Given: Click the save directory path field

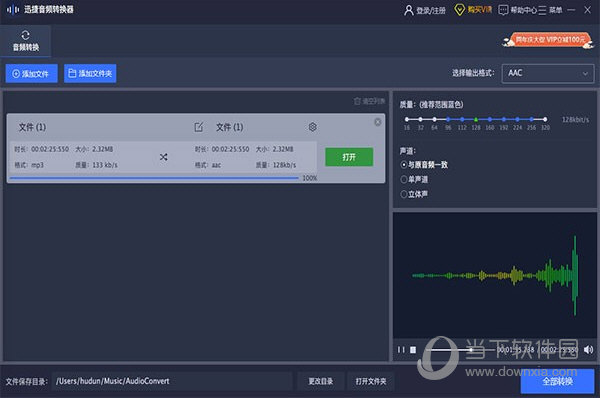Looking at the screenshot, I should (172, 381).
